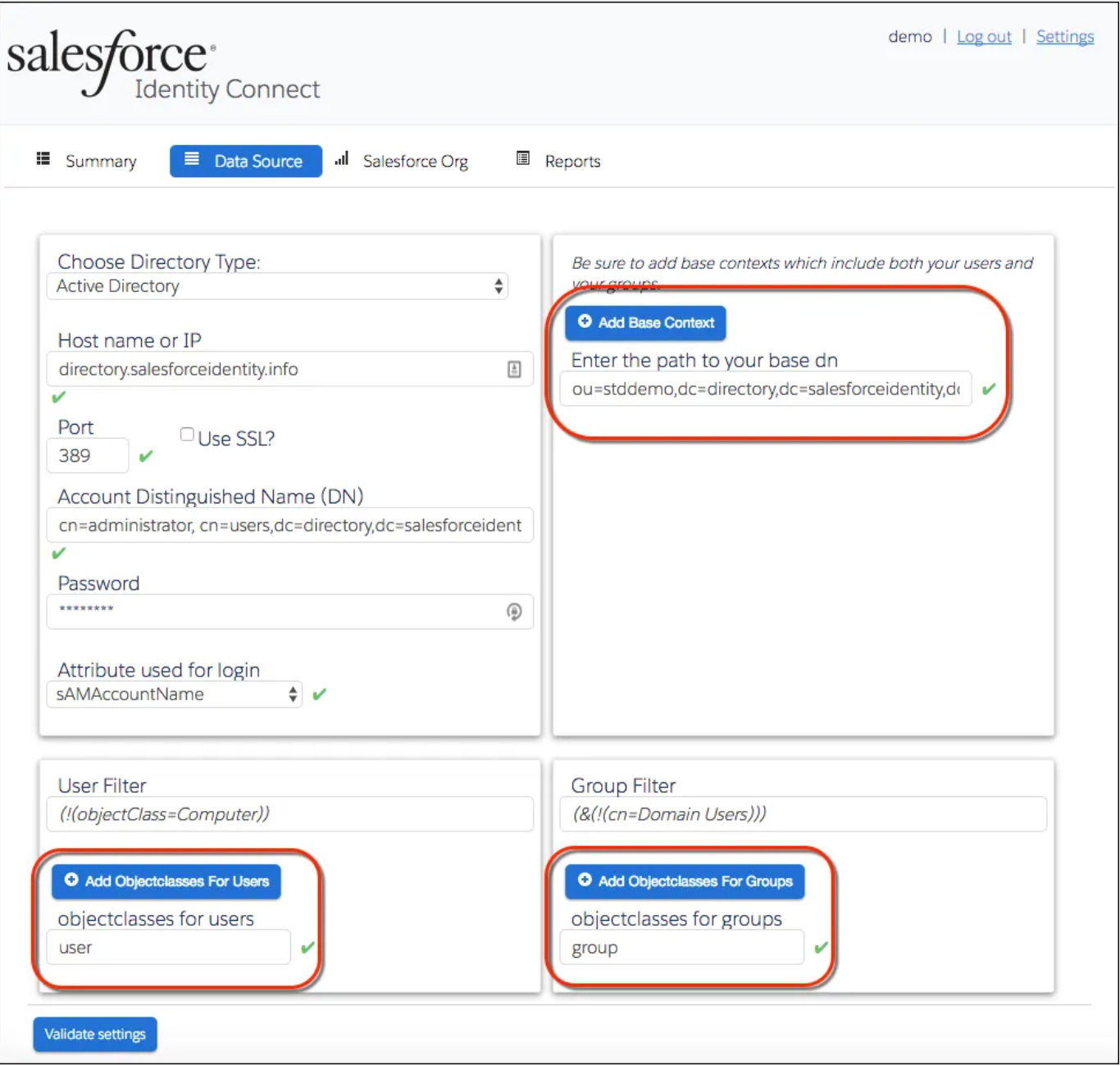The image size is (1120, 1066).
Task: Switch to the Salesforce Org tab
Action: coord(402,161)
